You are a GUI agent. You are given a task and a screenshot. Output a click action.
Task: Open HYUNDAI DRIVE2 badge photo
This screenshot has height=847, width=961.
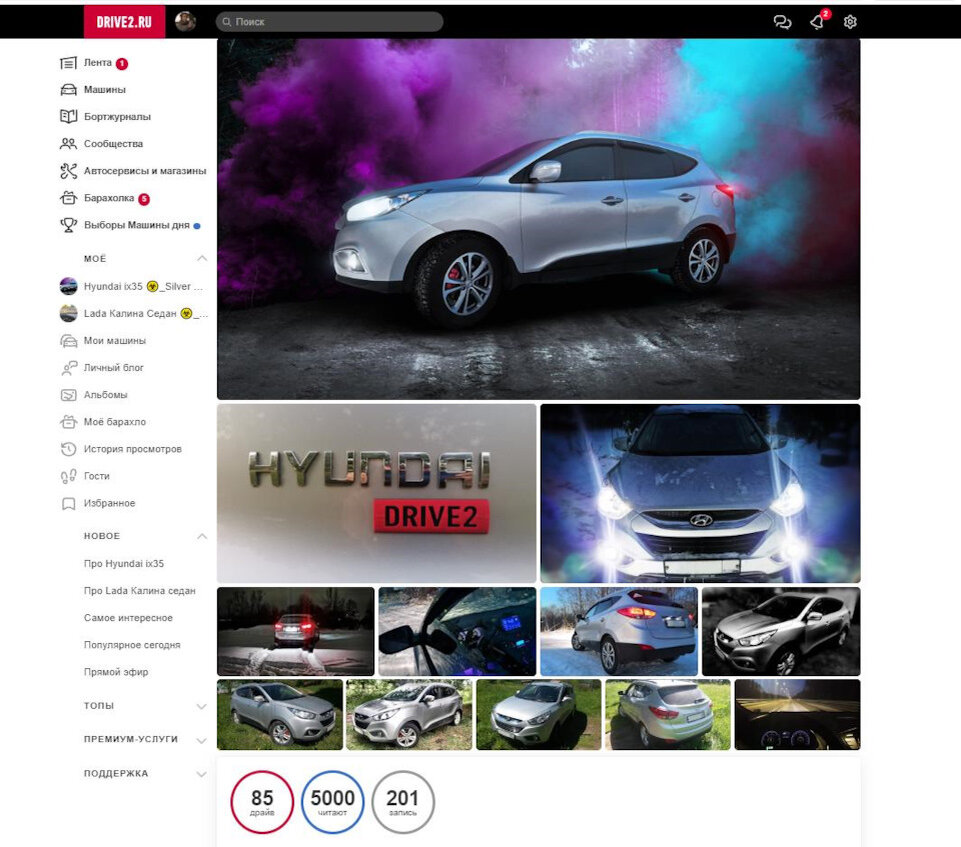[376, 493]
